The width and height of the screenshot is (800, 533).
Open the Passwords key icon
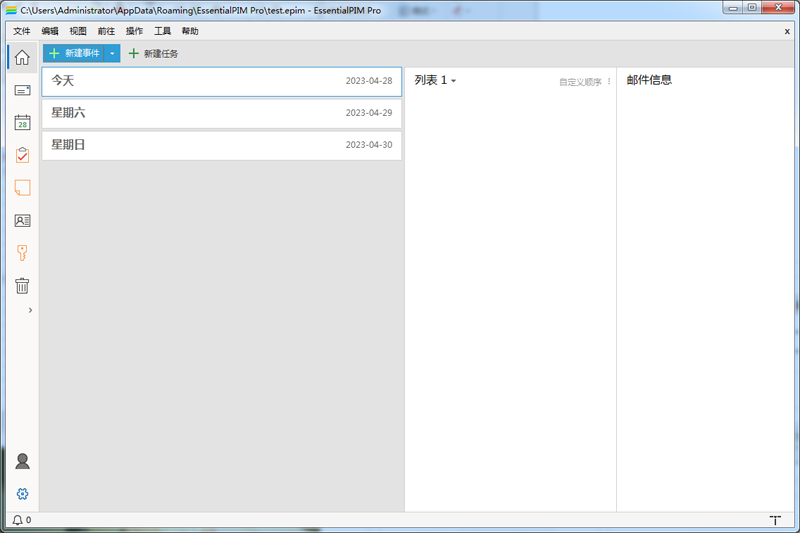[x=22, y=253]
